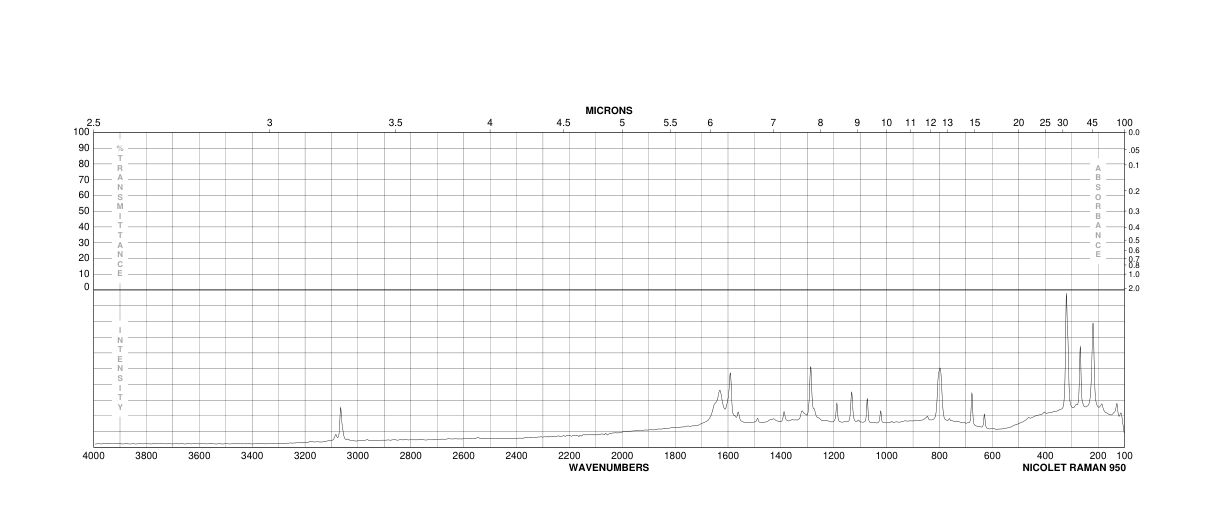Click the 13 microns tick label
The image size is (1224, 528).
tap(947, 123)
